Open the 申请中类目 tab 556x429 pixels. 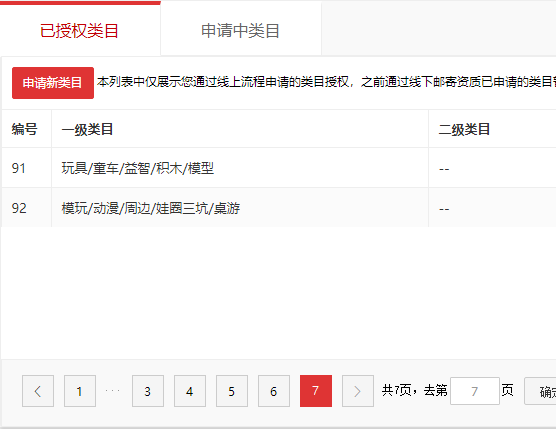(x=241, y=30)
